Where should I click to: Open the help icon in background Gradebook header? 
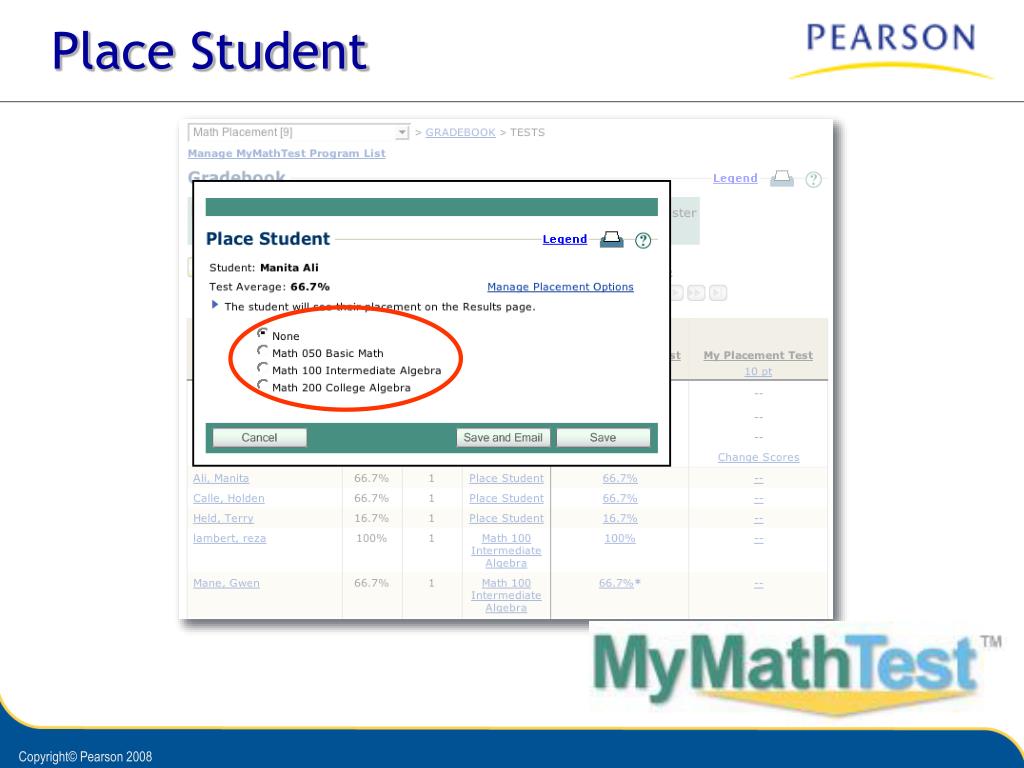click(813, 179)
